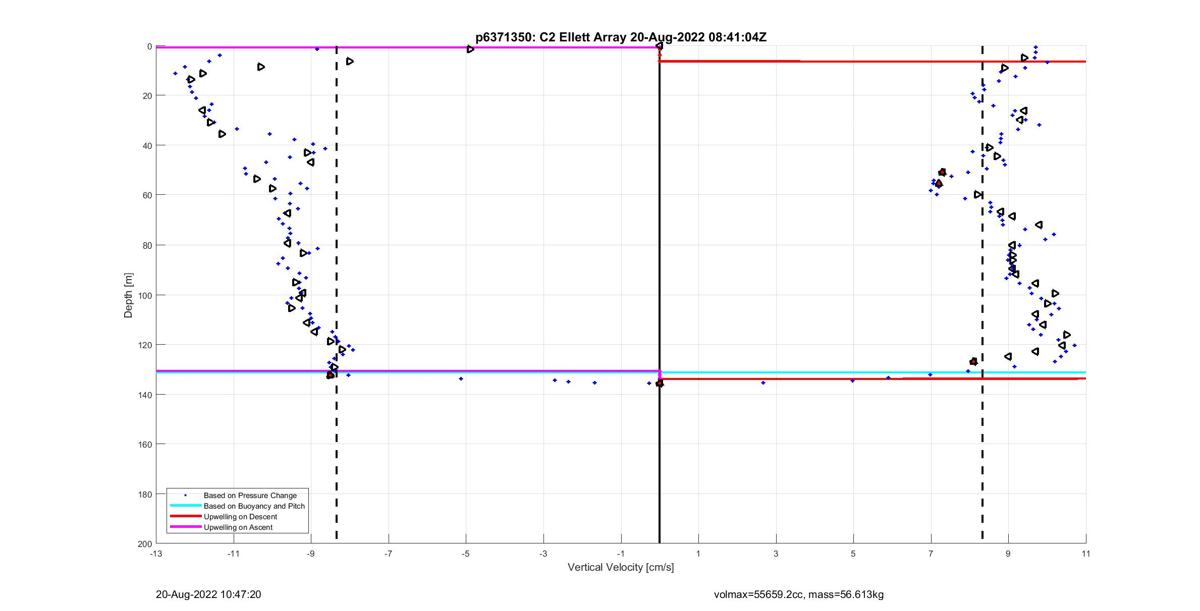Click the plot title 'p6371350: C2 Ellett Array'
1200x611 pixels.
click(551, 37)
